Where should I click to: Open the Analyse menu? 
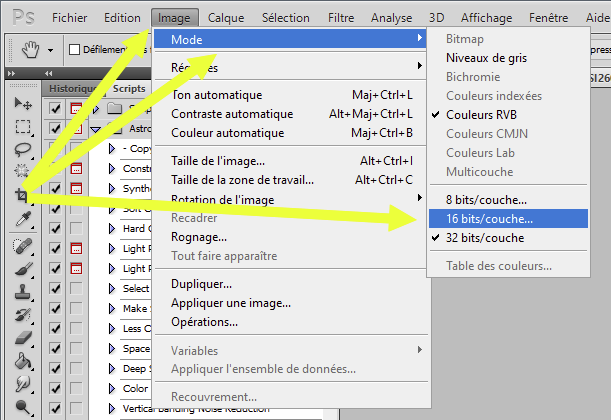coord(391,18)
